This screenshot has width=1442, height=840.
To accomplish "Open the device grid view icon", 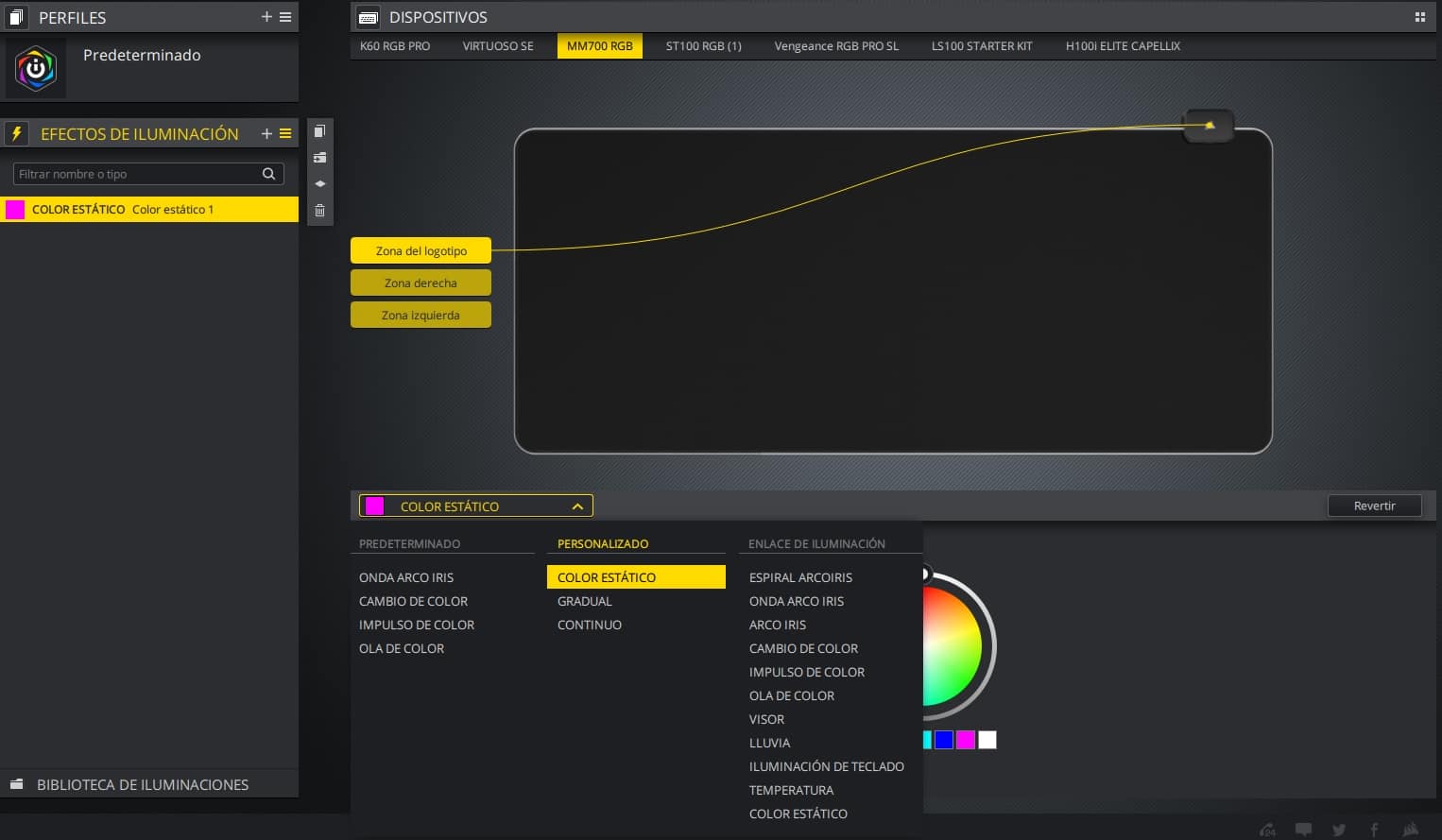I will point(1419,17).
